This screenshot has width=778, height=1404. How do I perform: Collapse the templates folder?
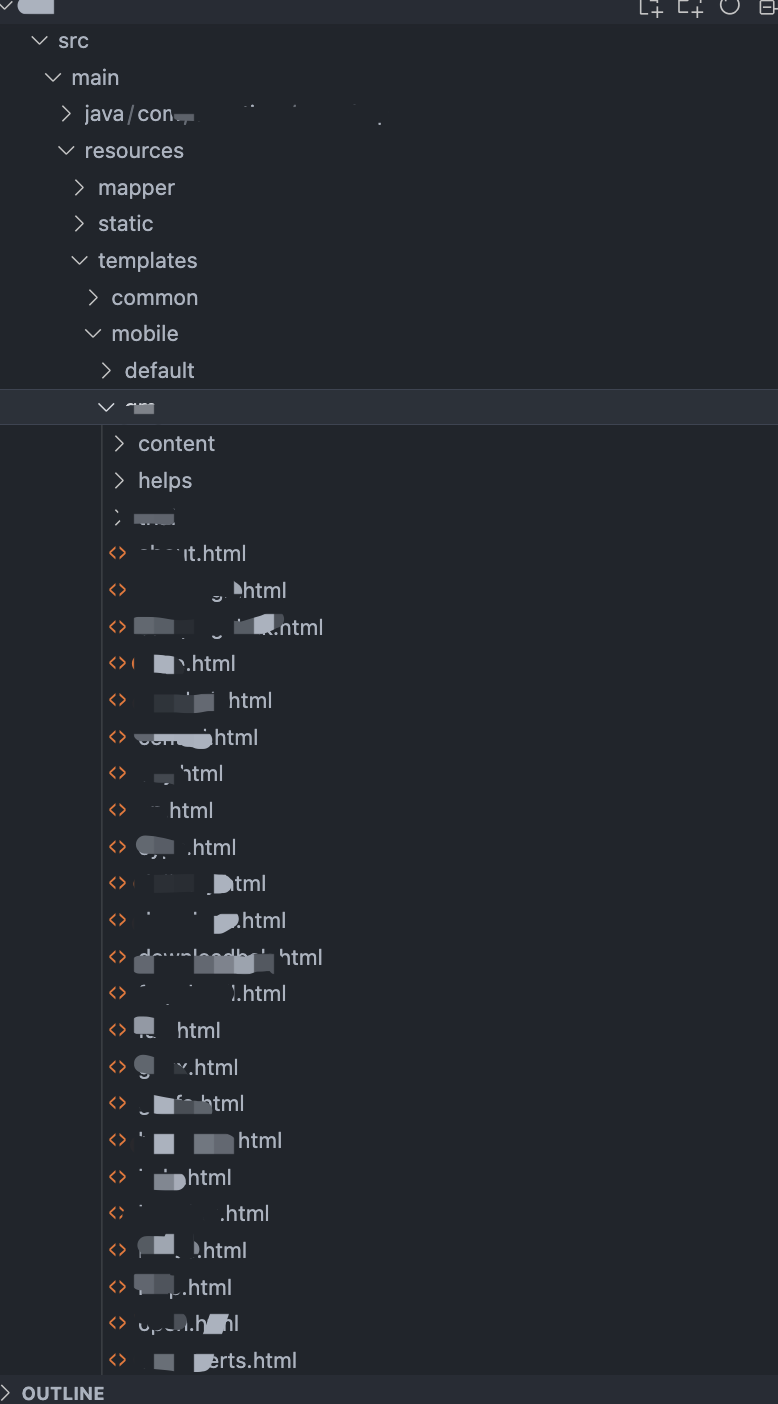coord(80,261)
